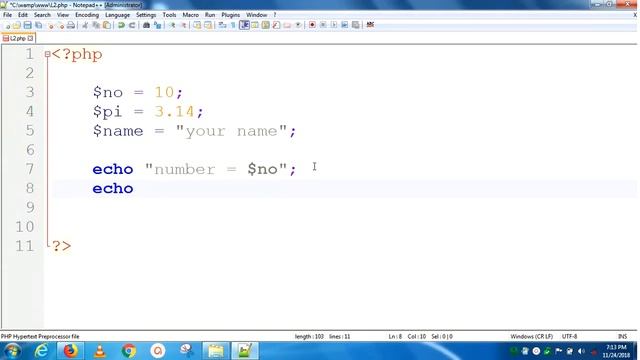Open the Search menu
The height and width of the screenshot is (360, 640).
[x=42, y=15]
